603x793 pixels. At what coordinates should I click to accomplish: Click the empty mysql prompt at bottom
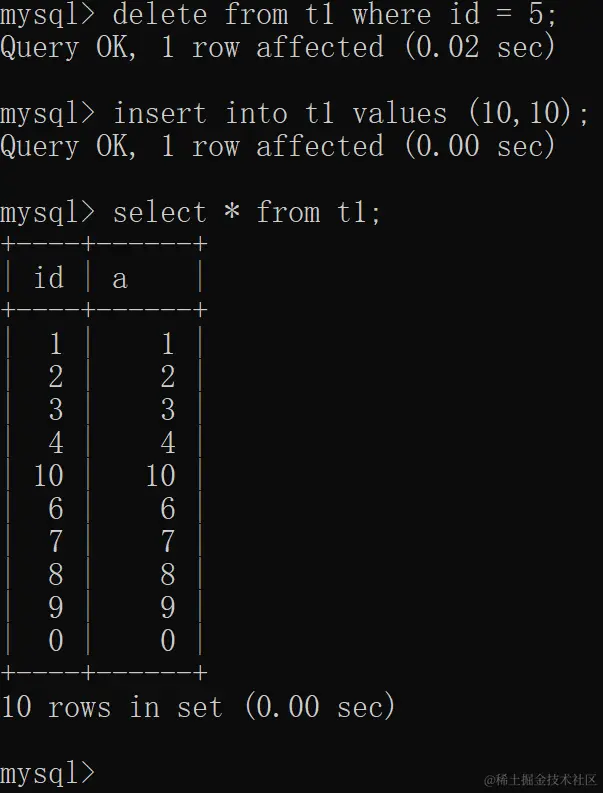click(48, 773)
